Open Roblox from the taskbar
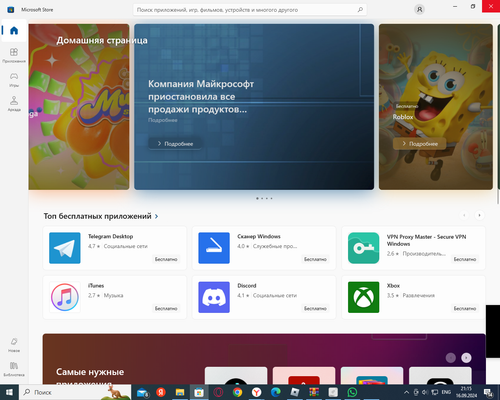The width and height of the screenshot is (500, 400). click(x=295, y=392)
